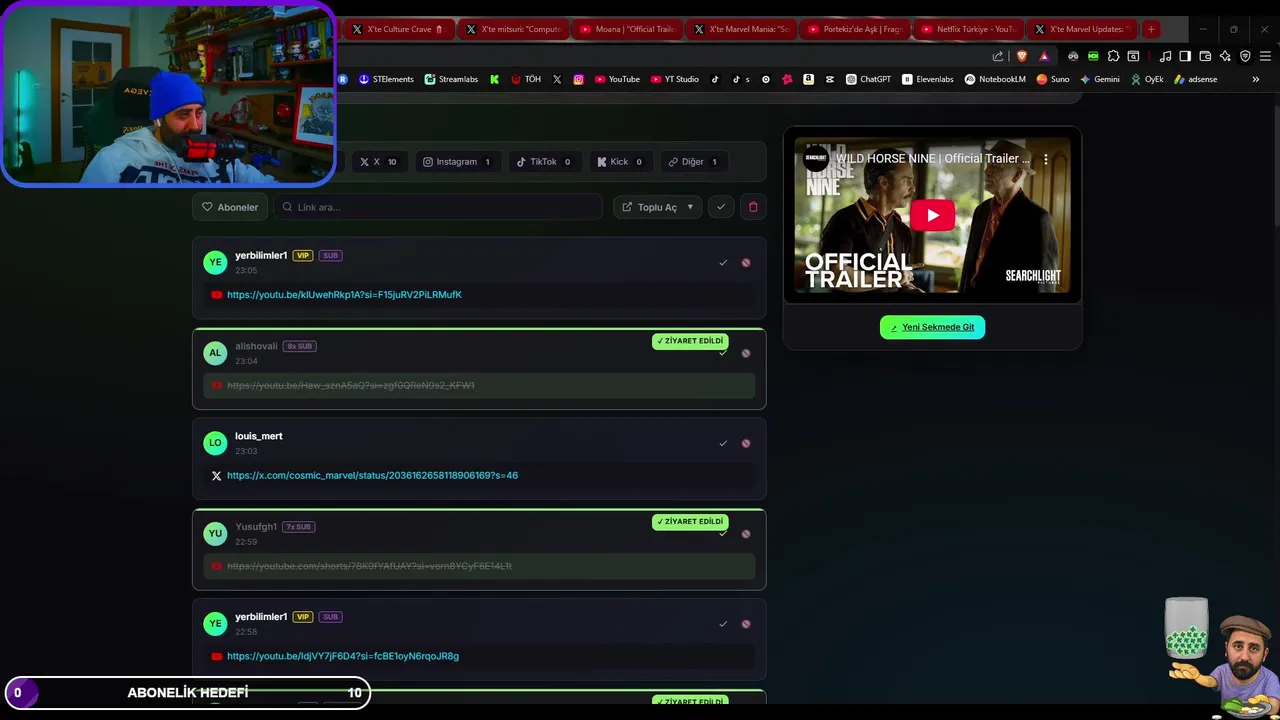Click ban icon on alishovali row
Viewport: 1280px width, 720px height.
pyautogui.click(x=746, y=353)
